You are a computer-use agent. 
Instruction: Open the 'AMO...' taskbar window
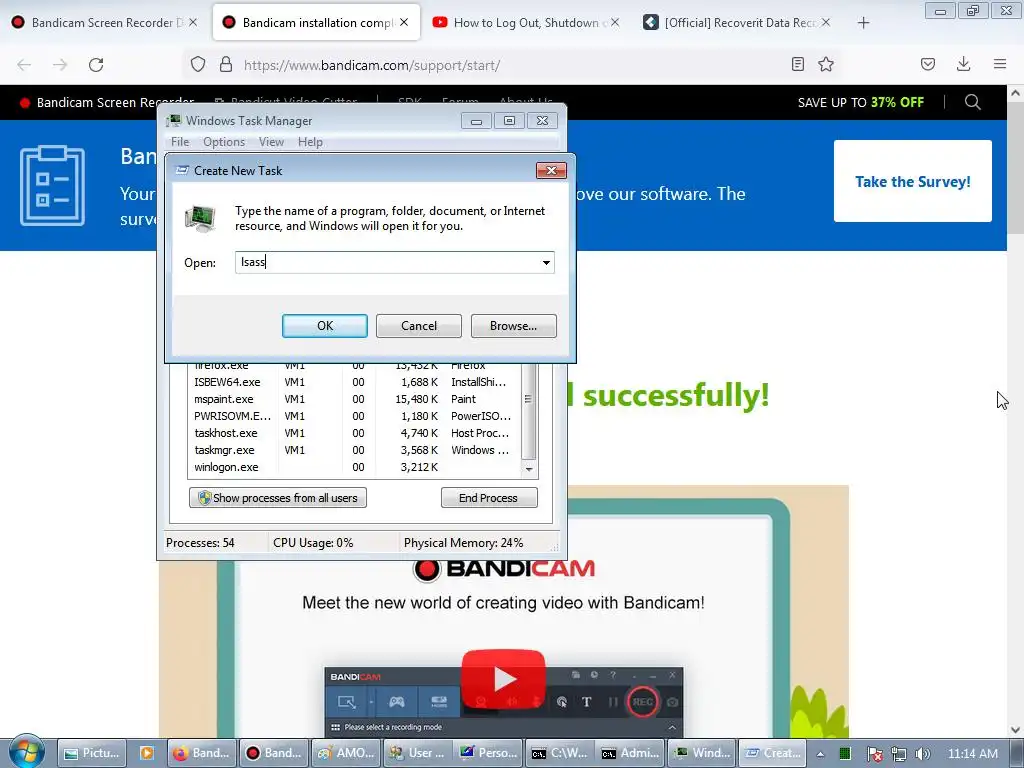pos(345,753)
